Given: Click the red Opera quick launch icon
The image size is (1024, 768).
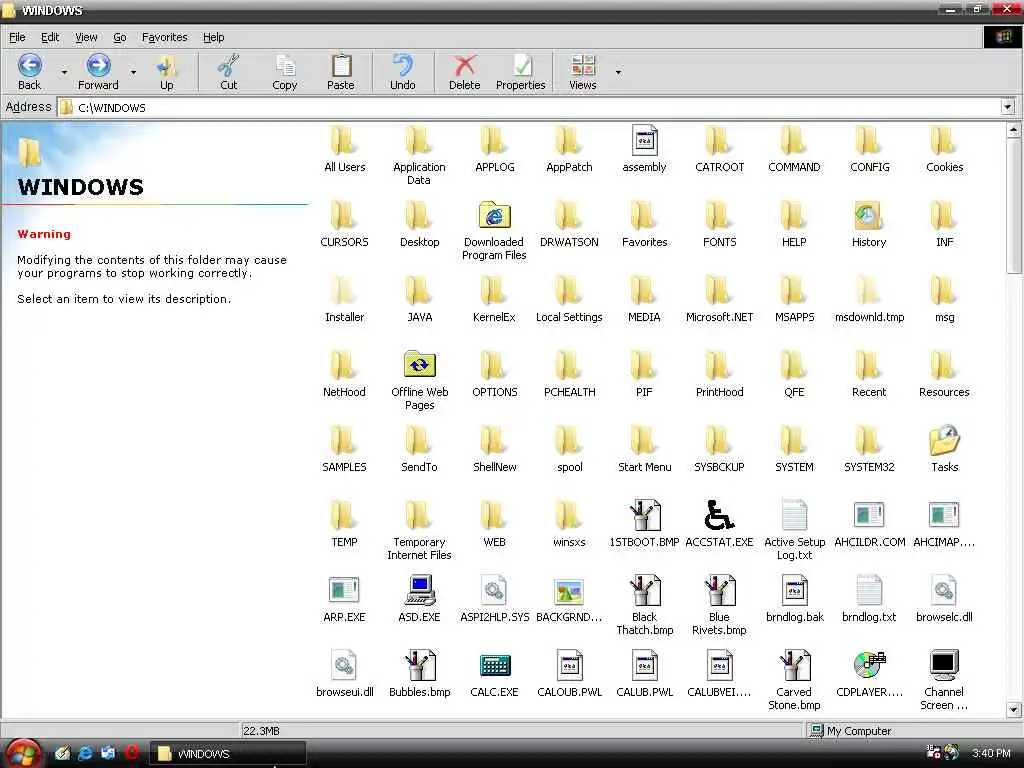Looking at the screenshot, I should (131, 753).
